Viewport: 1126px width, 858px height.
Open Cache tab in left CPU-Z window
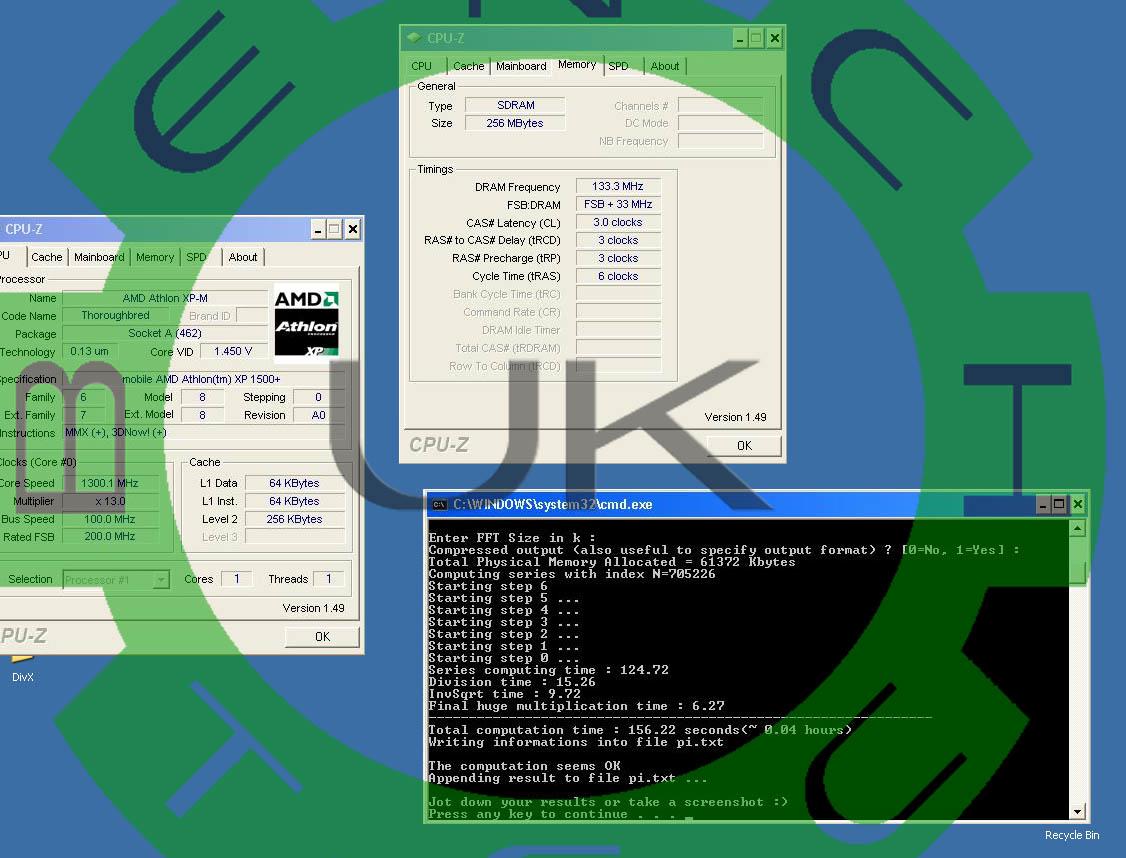click(47, 257)
